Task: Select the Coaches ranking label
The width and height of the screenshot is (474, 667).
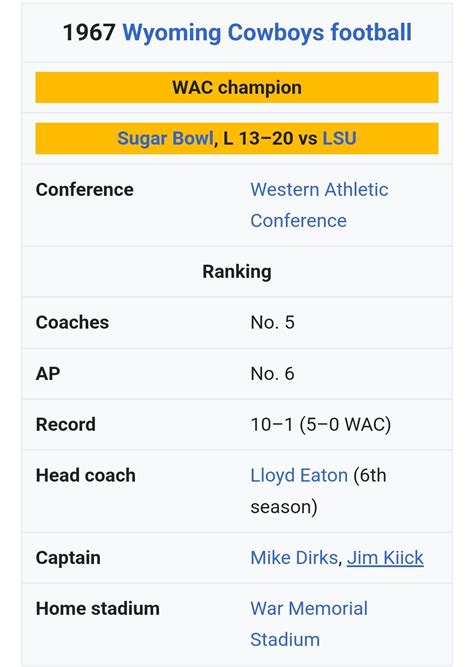Action: tap(72, 322)
